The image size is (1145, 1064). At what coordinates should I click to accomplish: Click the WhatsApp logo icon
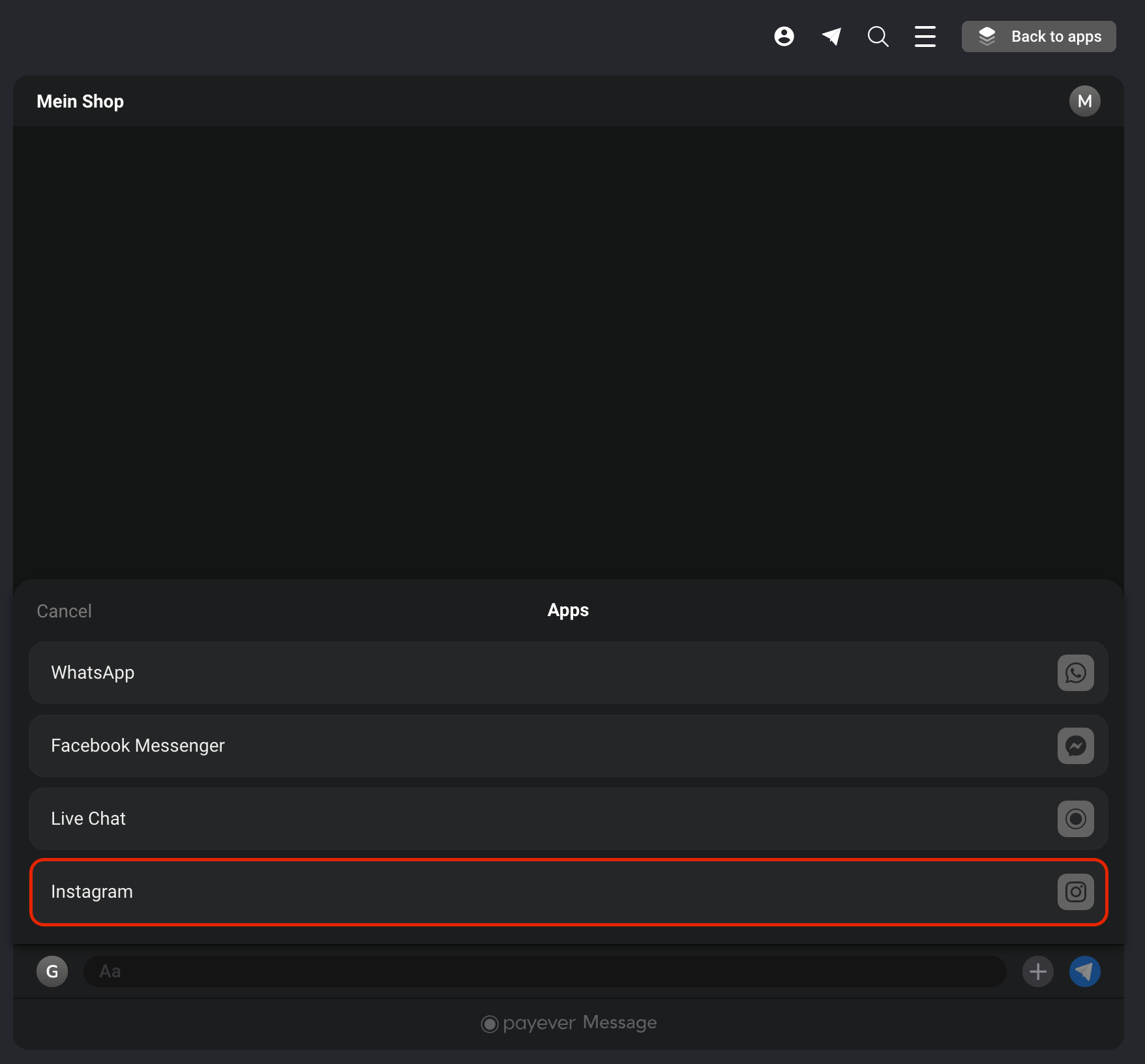(x=1076, y=673)
